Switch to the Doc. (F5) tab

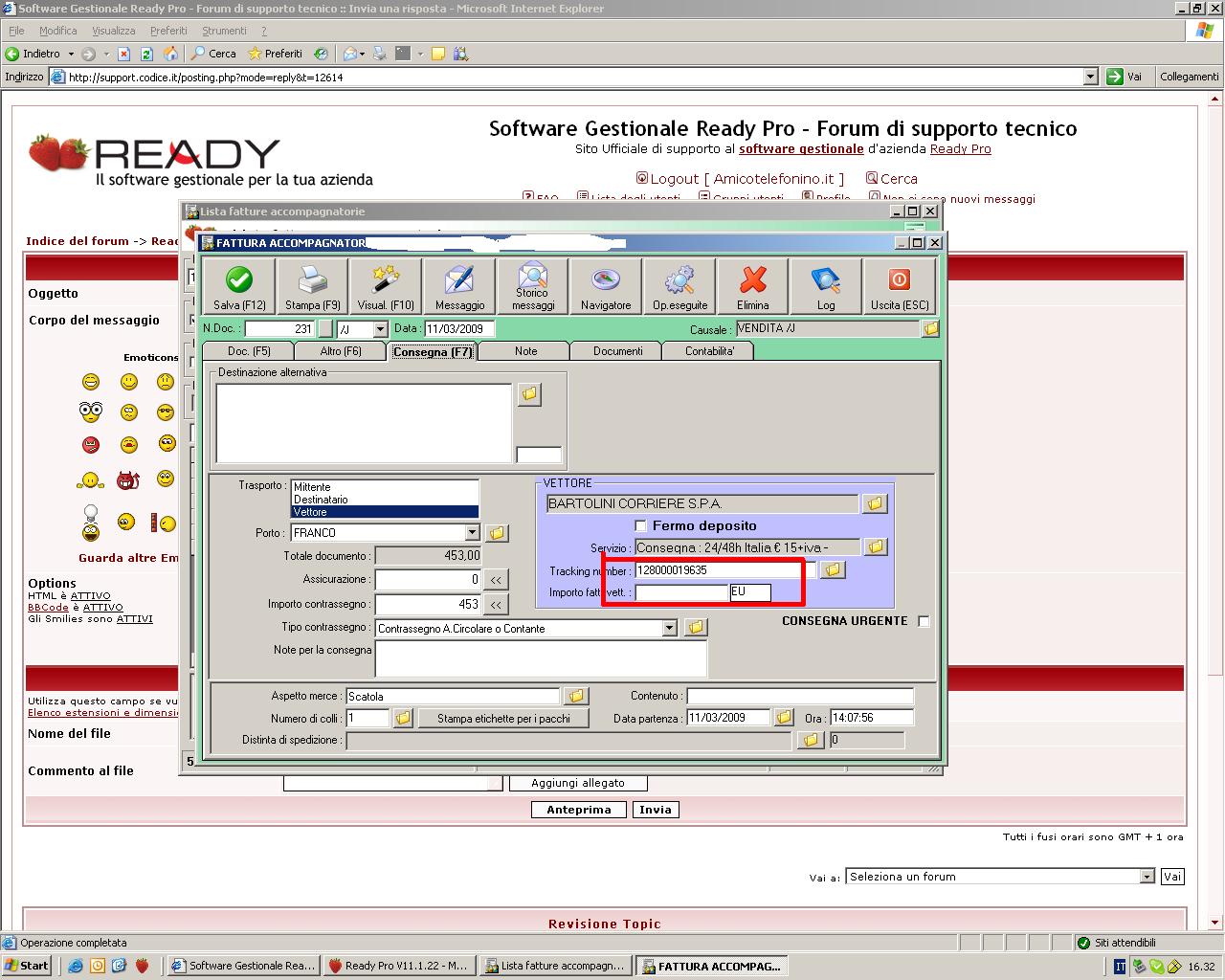click(x=249, y=351)
